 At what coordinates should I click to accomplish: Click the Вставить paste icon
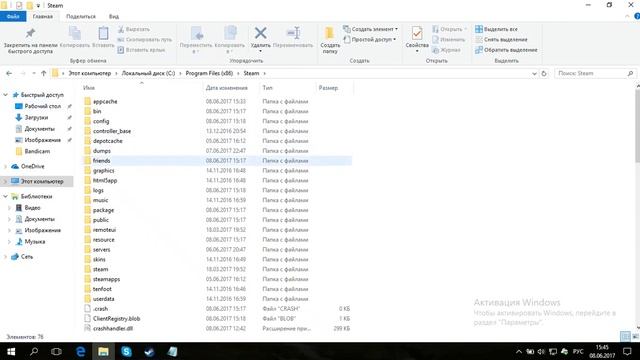pos(103,33)
